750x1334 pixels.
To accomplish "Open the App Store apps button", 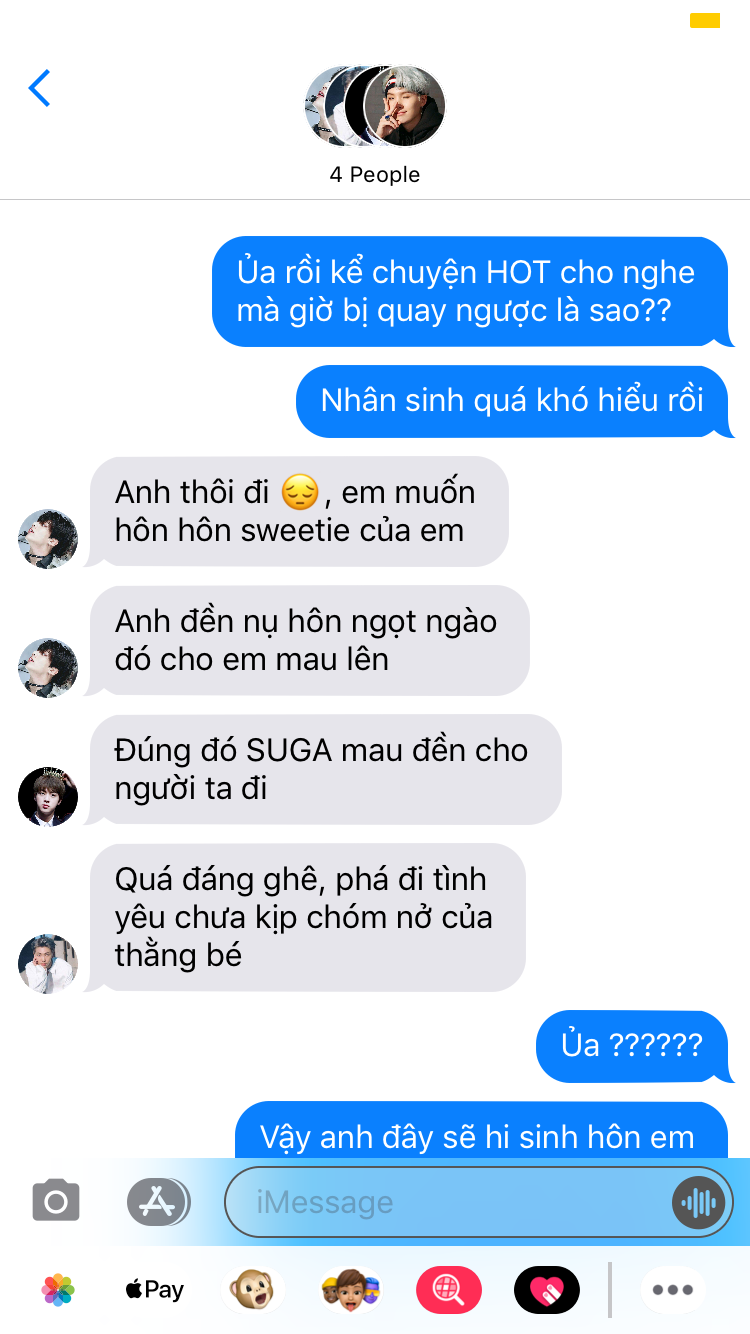I will click(158, 1201).
